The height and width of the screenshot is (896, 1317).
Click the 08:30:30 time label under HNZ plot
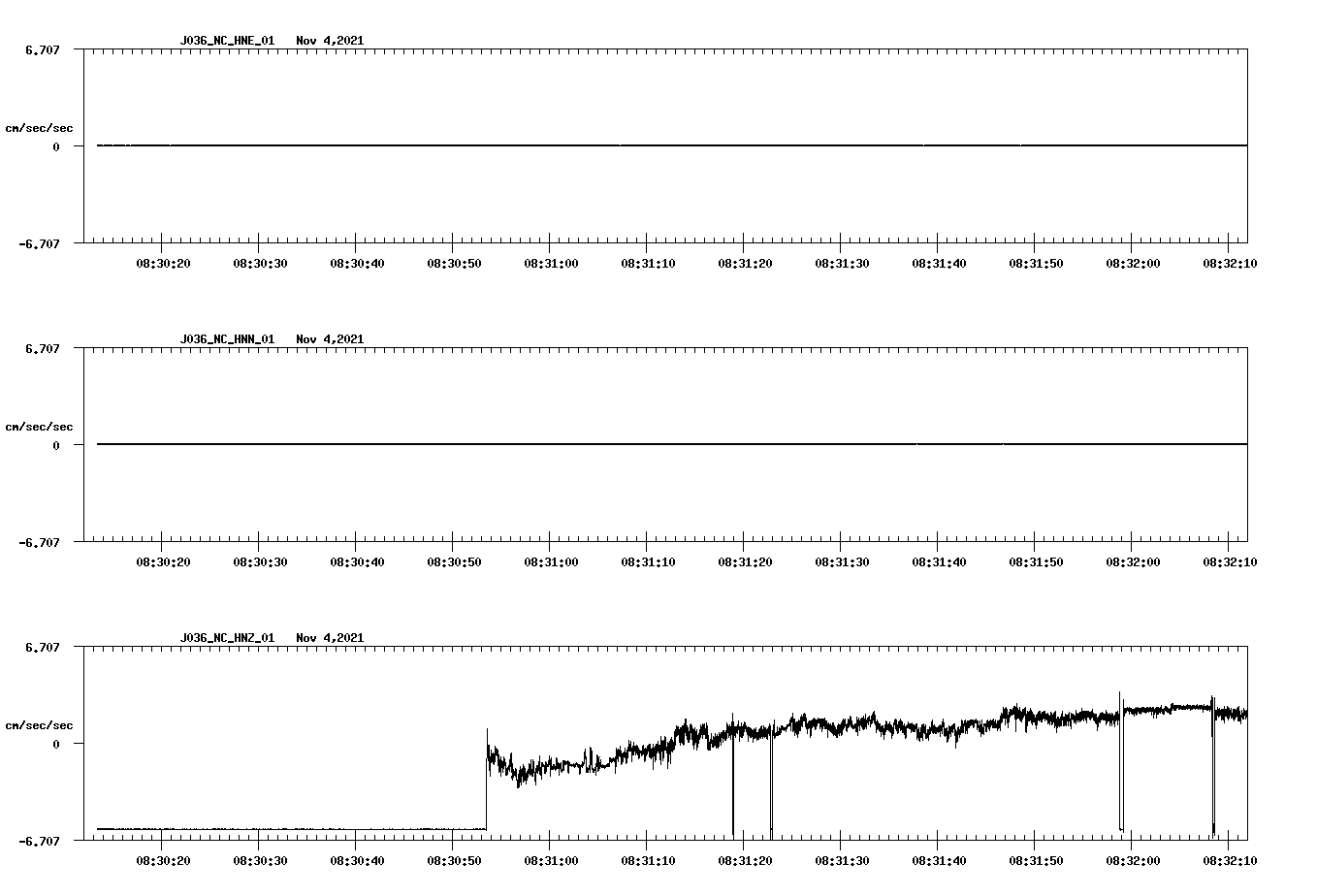pos(260,860)
